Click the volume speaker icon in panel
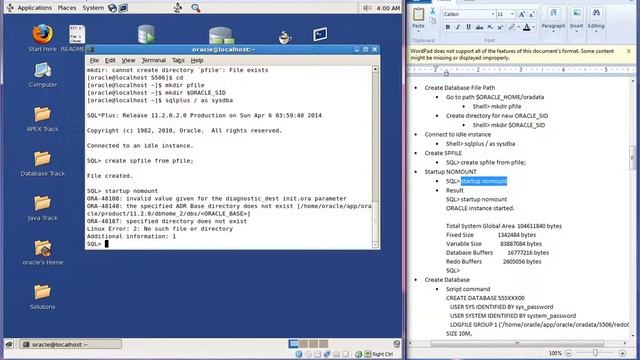The height and width of the screenshot is (360, 640). point(367,8)
